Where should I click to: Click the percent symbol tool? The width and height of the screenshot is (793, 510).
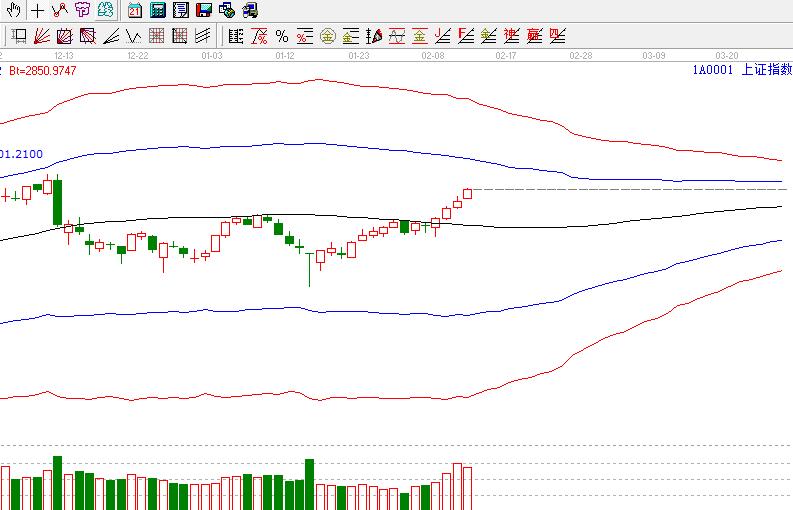281,37
